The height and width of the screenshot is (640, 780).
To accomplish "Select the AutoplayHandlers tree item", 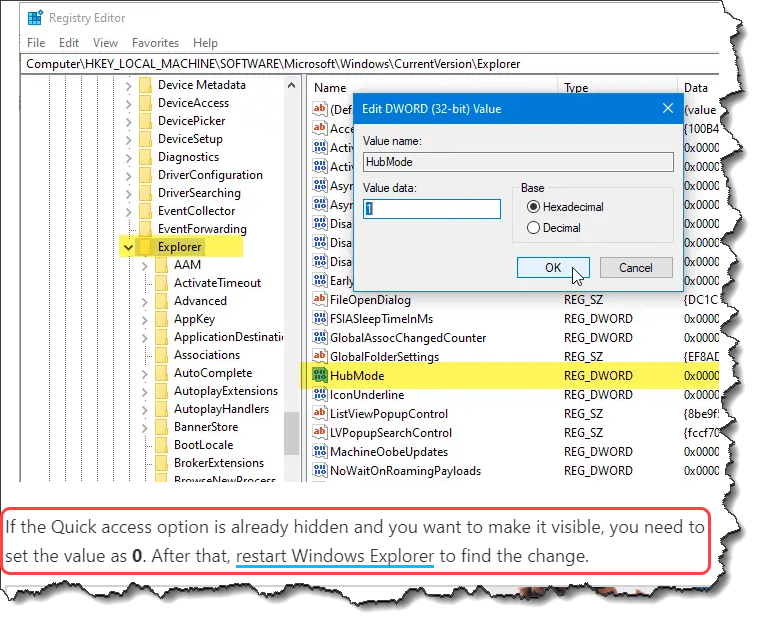I will pos(221,409).
